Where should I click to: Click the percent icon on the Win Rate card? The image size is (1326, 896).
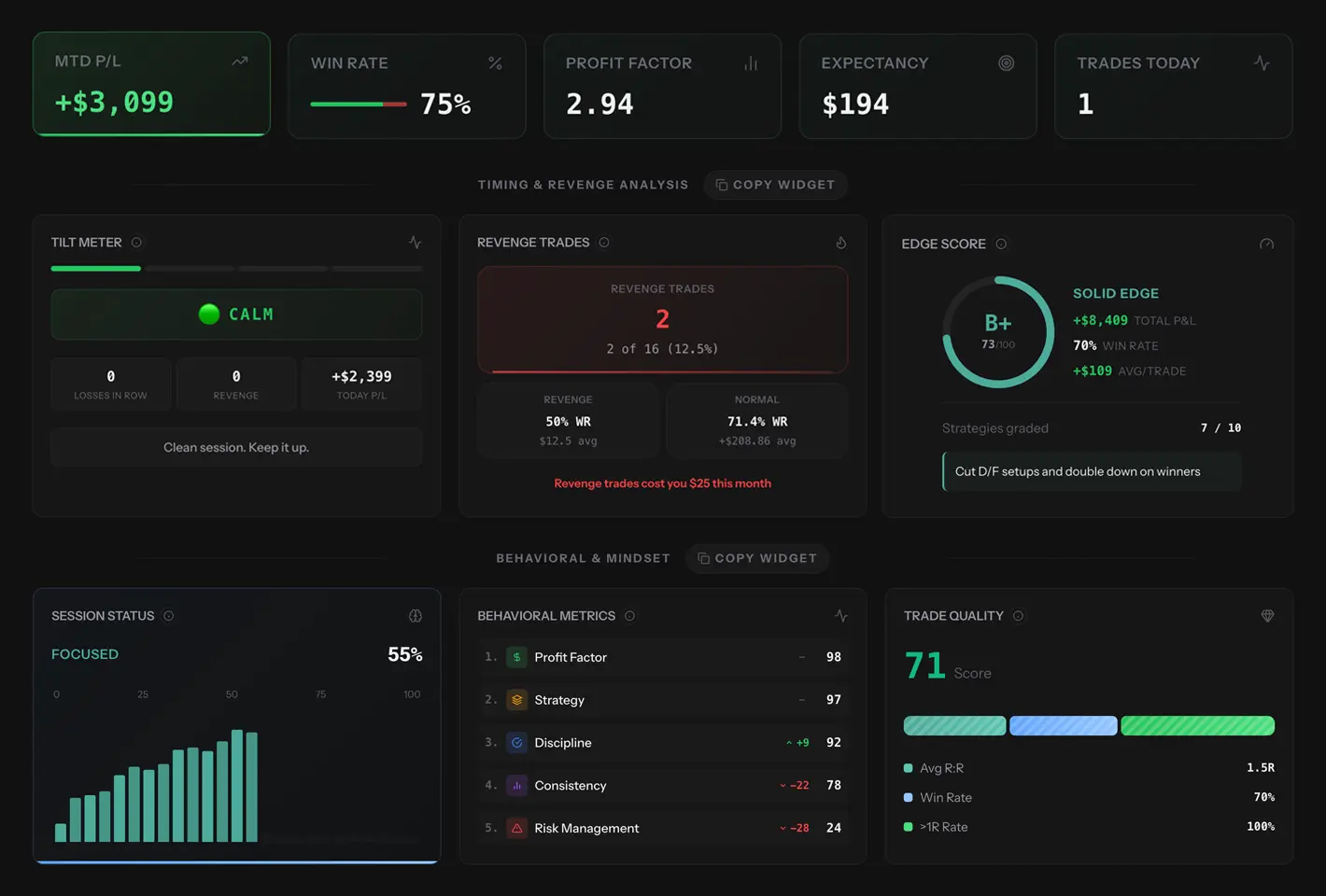(495, 63)
